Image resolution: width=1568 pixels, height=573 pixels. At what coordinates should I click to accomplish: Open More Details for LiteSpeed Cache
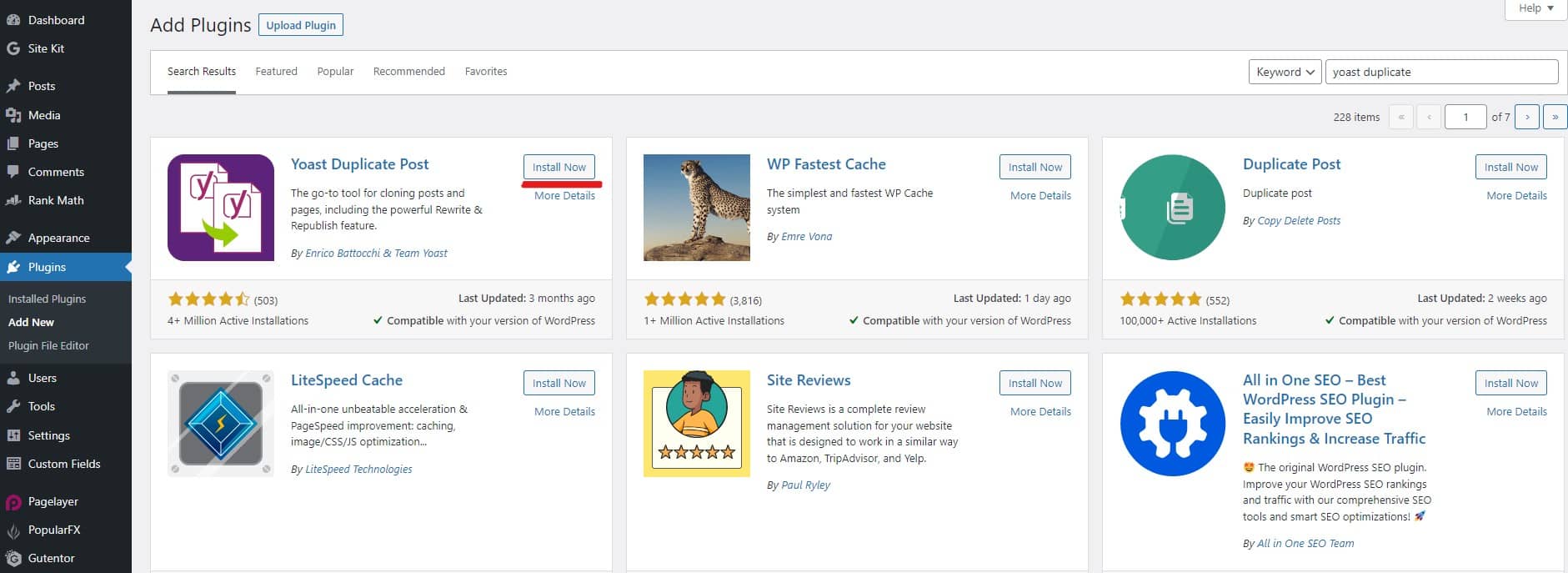tap(564, 411)
